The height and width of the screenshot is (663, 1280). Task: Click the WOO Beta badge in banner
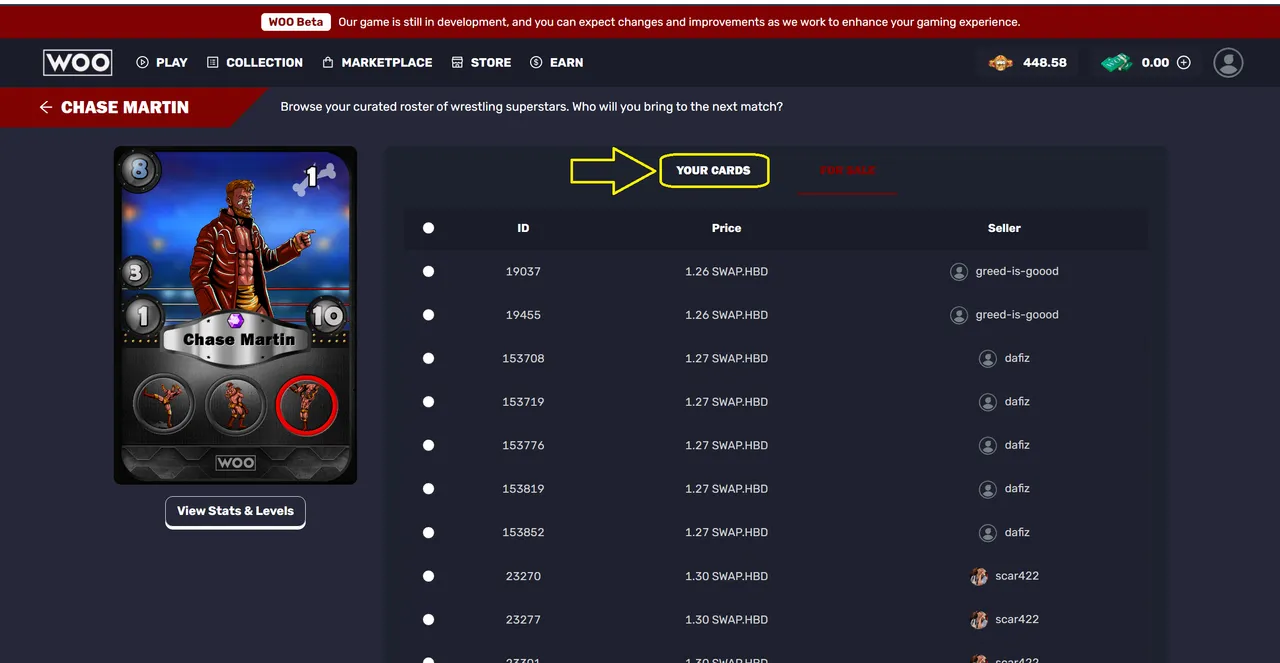pyautogui.click(x=296, y=22)
